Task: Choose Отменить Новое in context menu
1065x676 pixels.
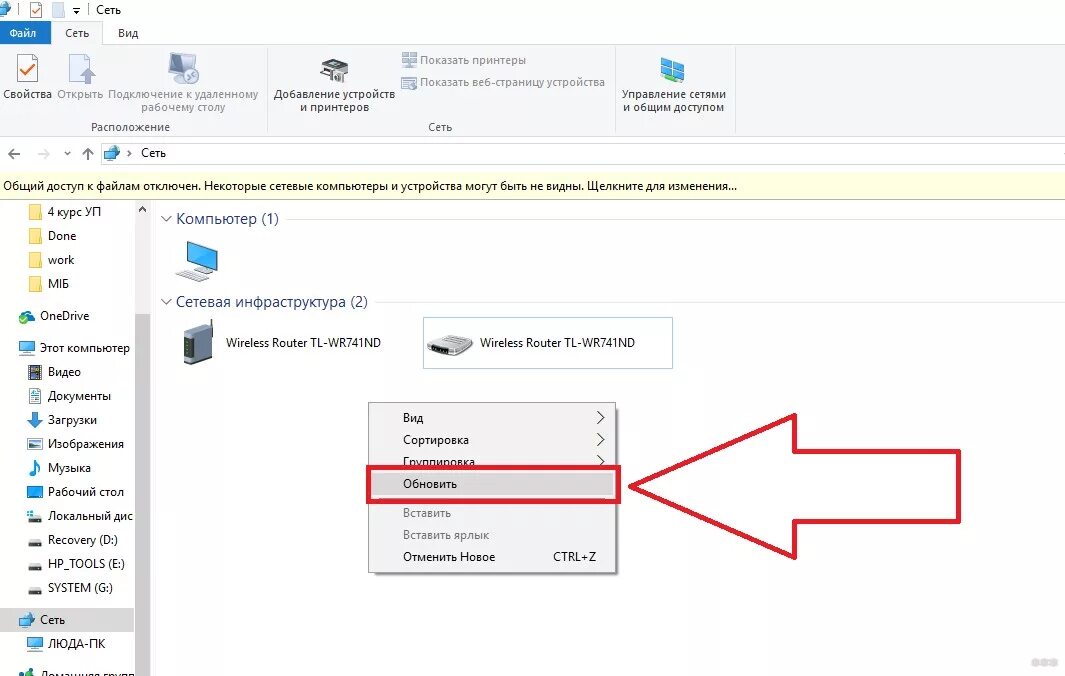Action: click(492, 556)
